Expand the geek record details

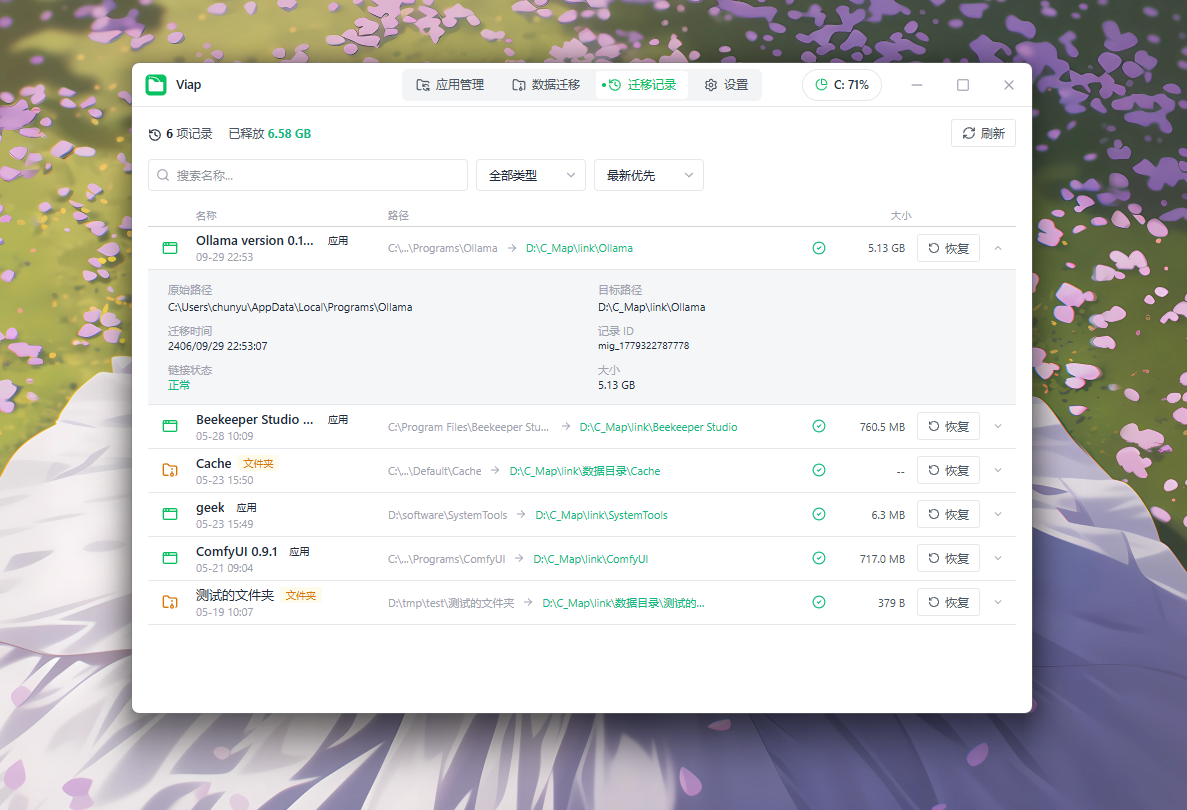tap(998, 514)
